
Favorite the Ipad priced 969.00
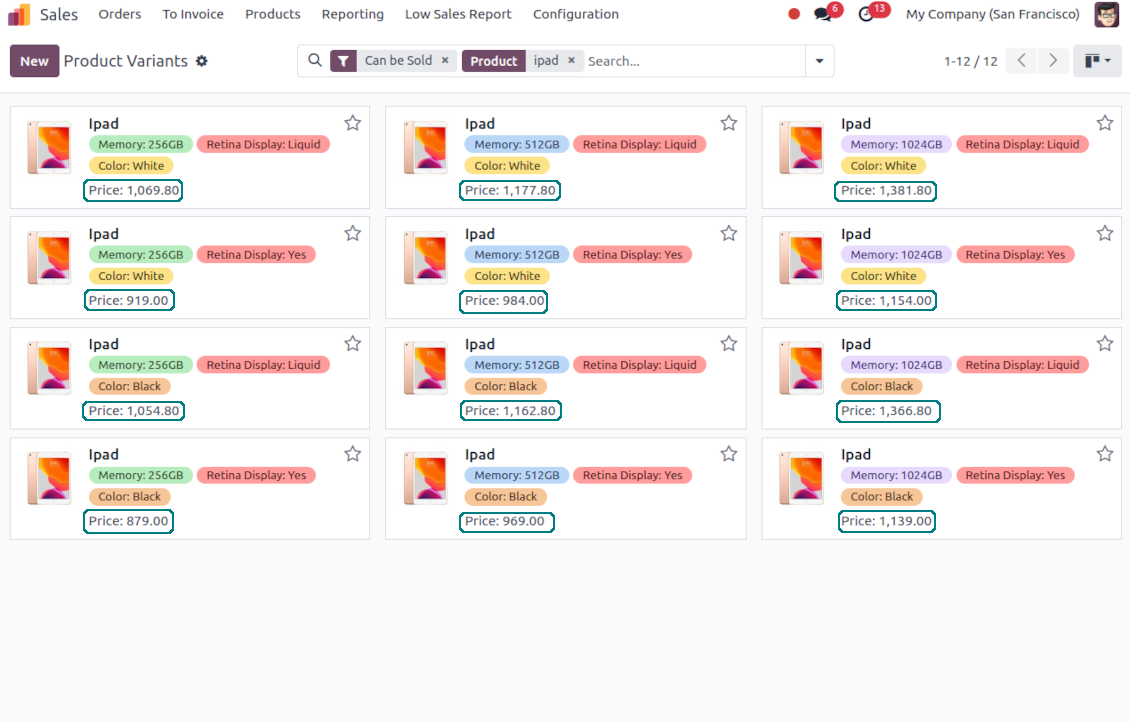coord(729,454)
